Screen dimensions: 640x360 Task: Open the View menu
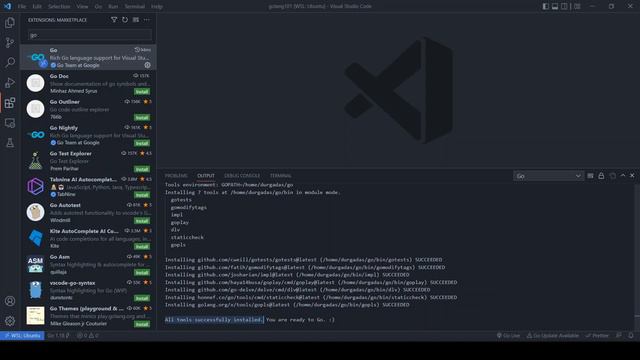click(x=82, y=7)
